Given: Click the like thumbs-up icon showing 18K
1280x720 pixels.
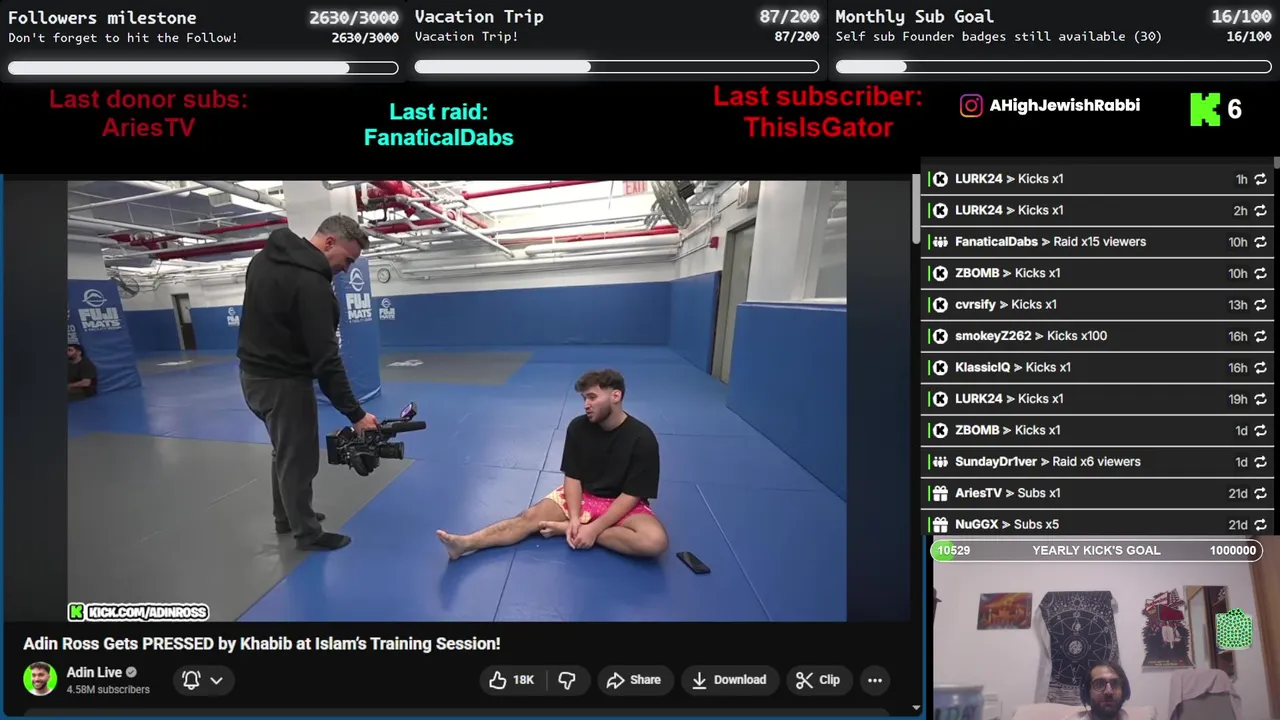Looking at the screenshot, I should tap(498, 680).
